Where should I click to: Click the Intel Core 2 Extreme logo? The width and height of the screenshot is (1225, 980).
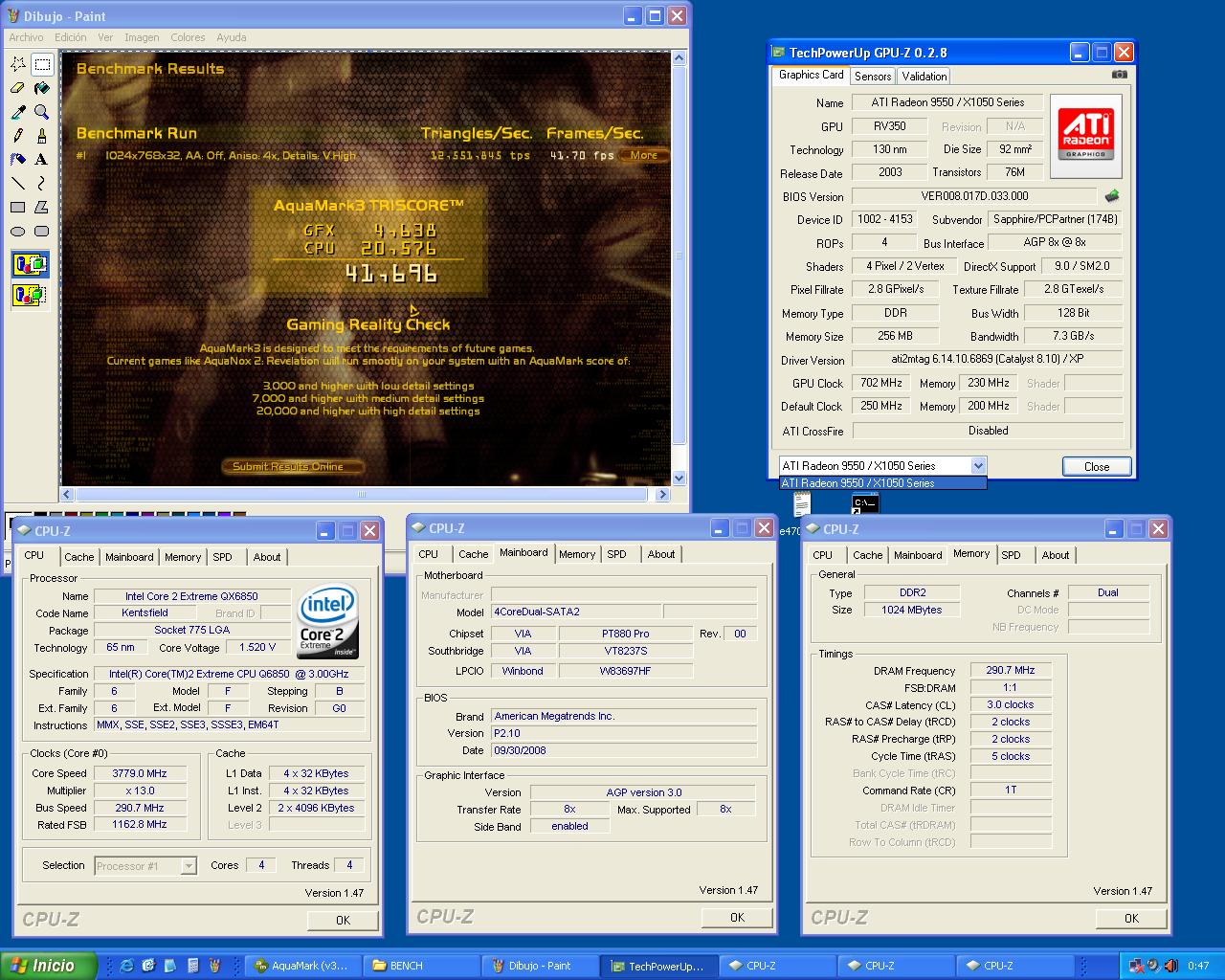pyautogui.click(x=328, y=621)
